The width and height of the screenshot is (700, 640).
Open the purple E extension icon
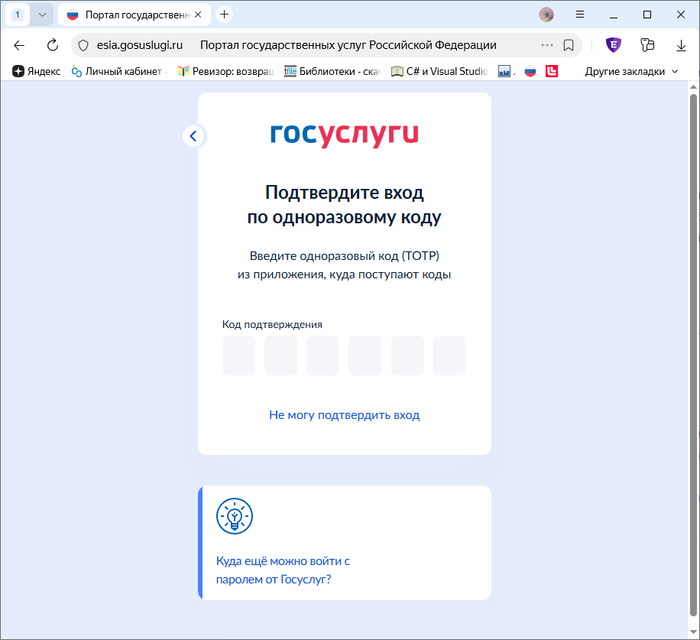tap(613, 45)
